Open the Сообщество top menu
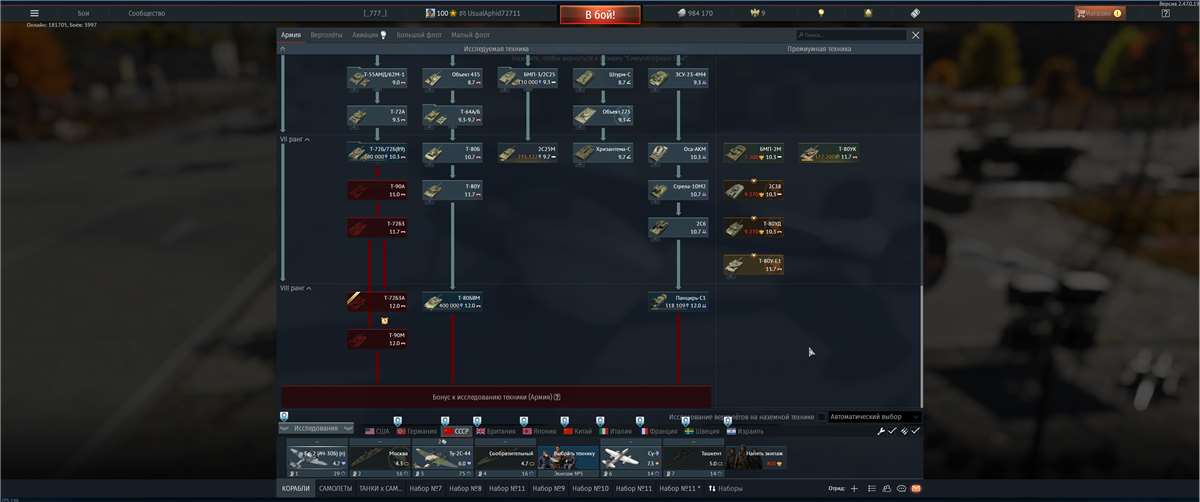 (147, 13)
